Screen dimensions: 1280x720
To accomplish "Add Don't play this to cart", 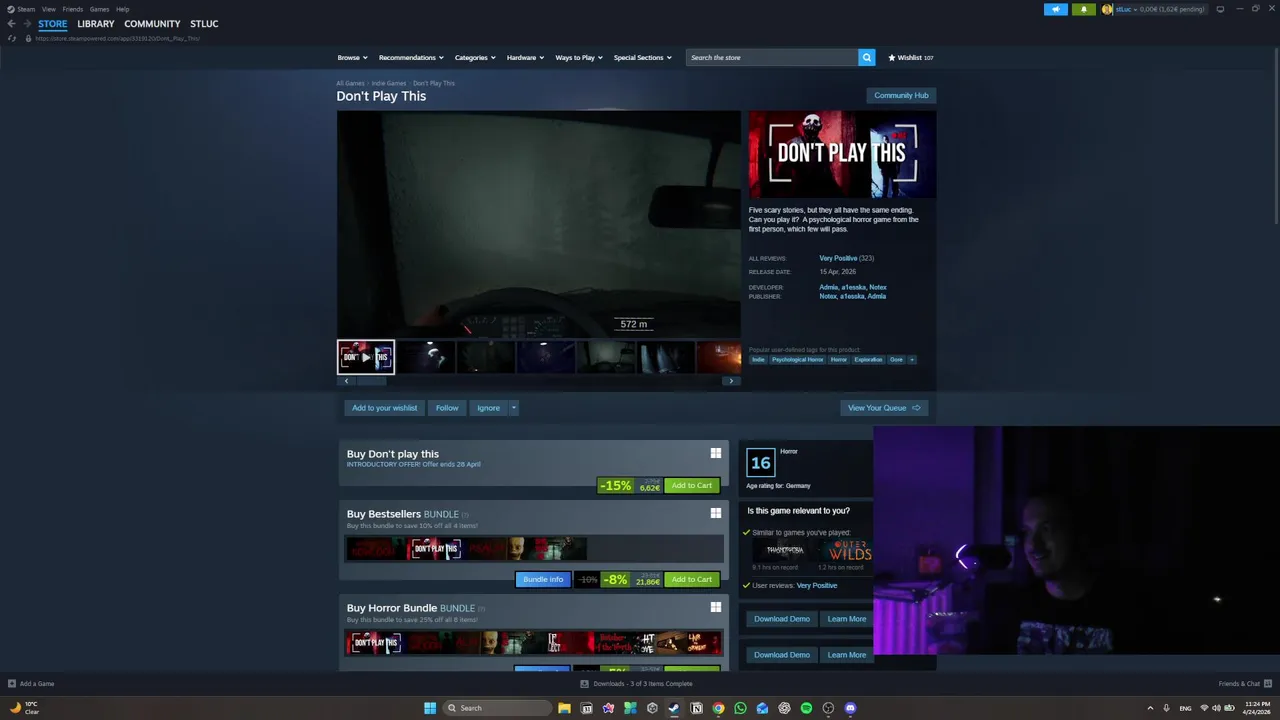I will point(692,486).
